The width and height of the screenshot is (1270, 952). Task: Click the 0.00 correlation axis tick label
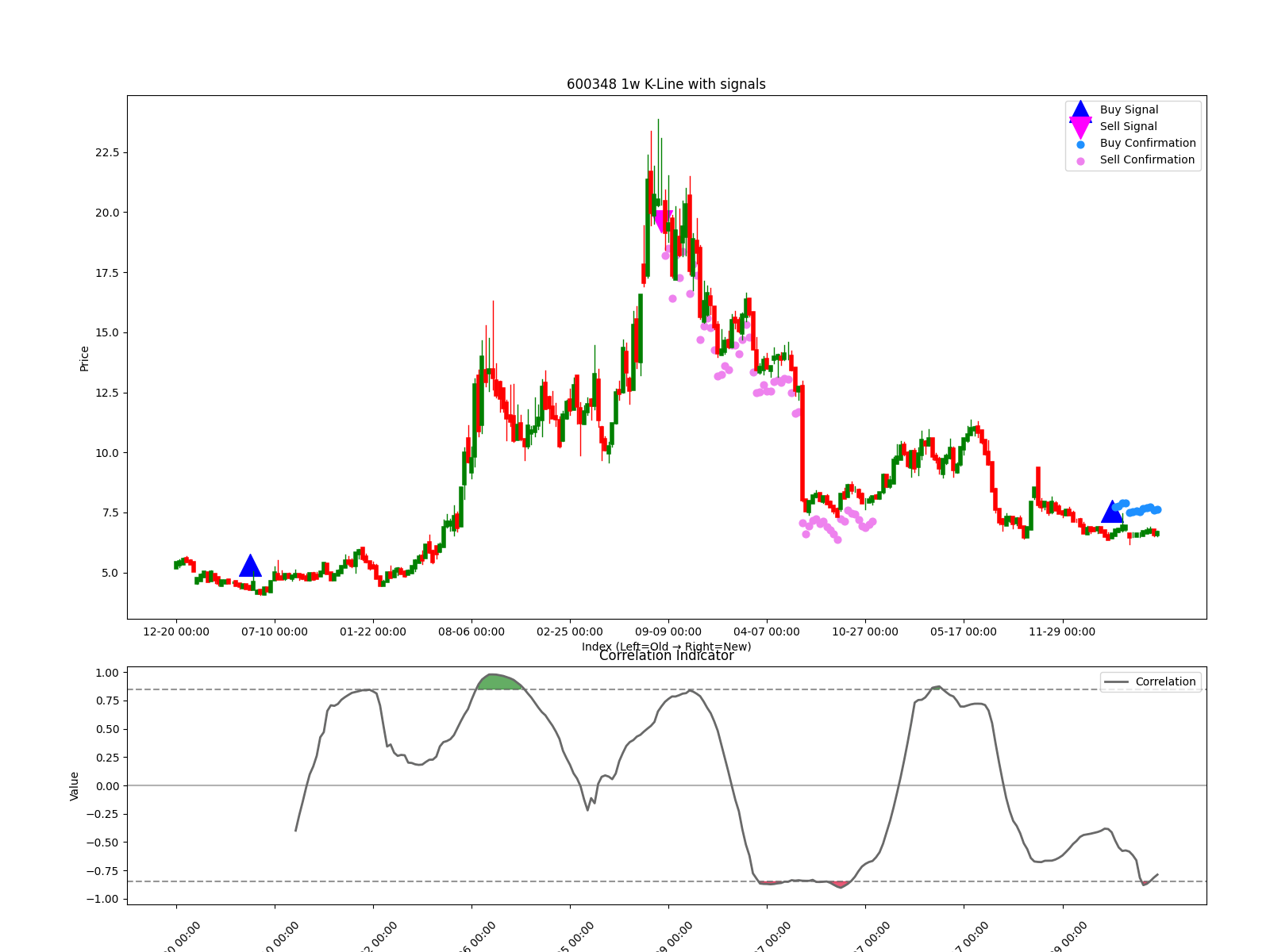point(107,786)
